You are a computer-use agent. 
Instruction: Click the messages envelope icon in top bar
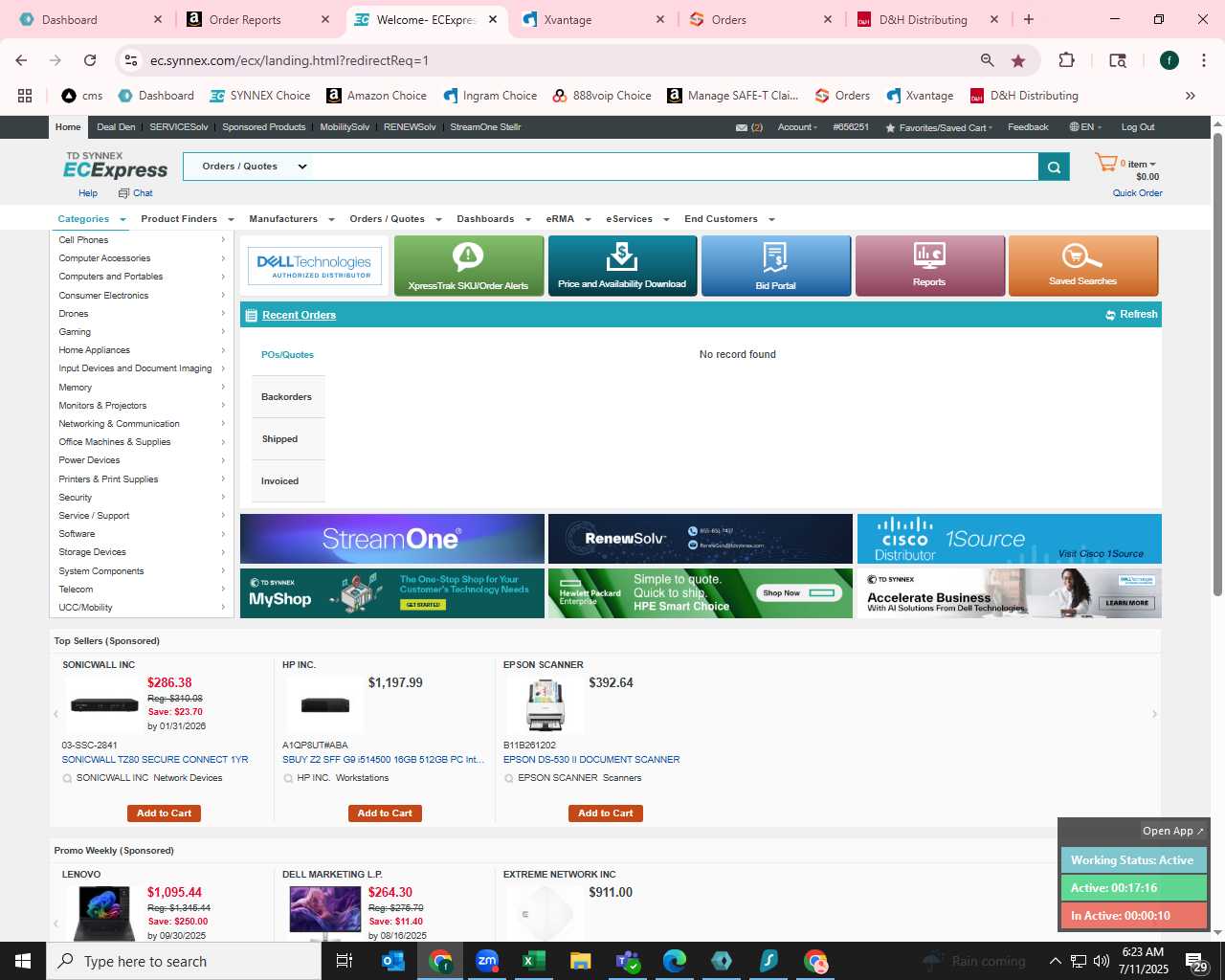pos(742,127)
